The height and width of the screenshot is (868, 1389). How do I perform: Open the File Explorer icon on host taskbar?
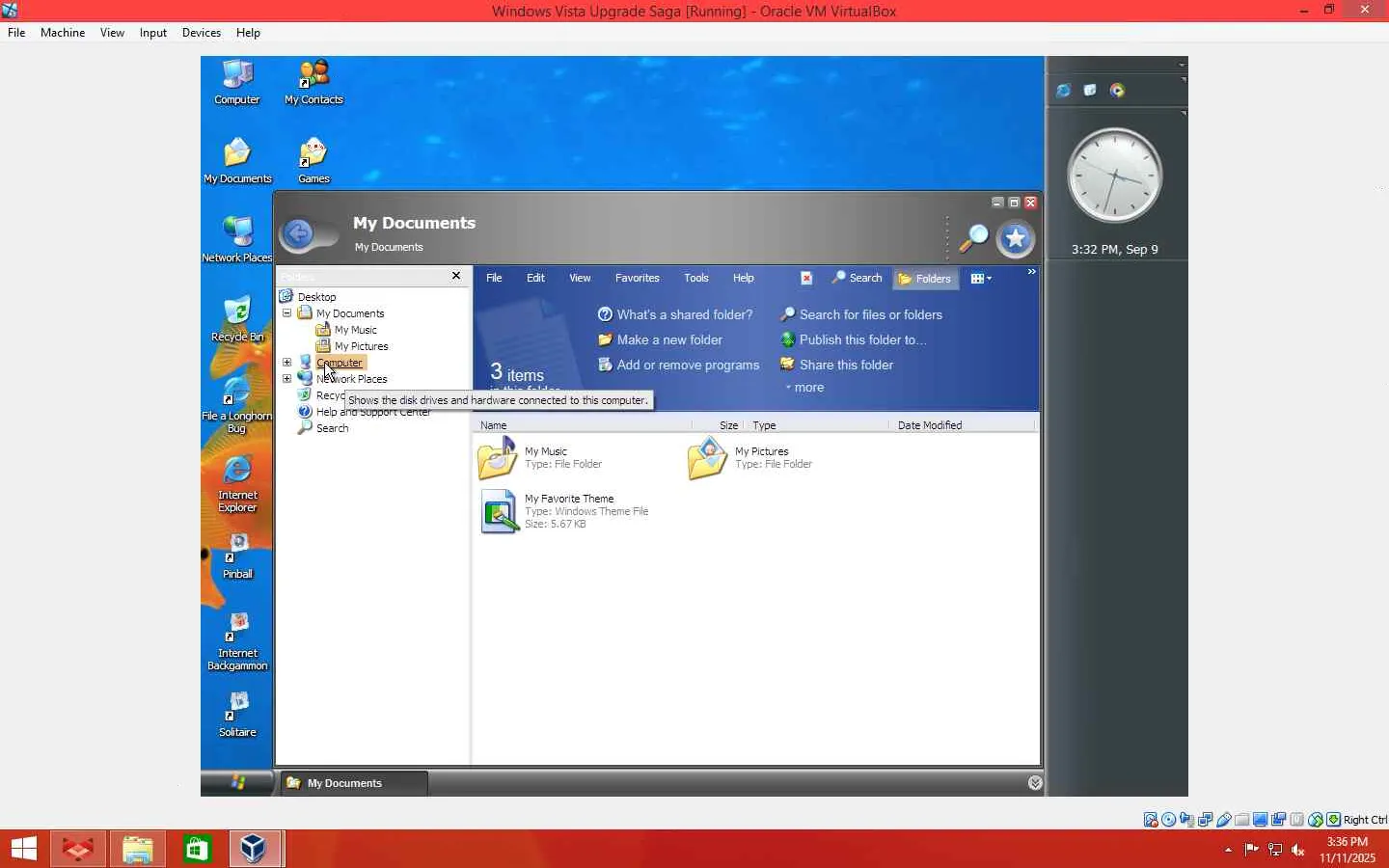[138, 849]
